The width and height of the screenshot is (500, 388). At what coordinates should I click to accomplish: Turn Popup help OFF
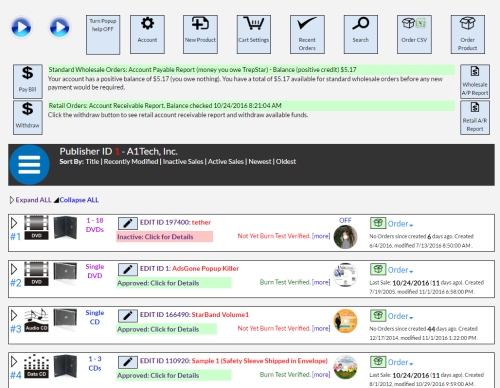[x=103, y=35]
